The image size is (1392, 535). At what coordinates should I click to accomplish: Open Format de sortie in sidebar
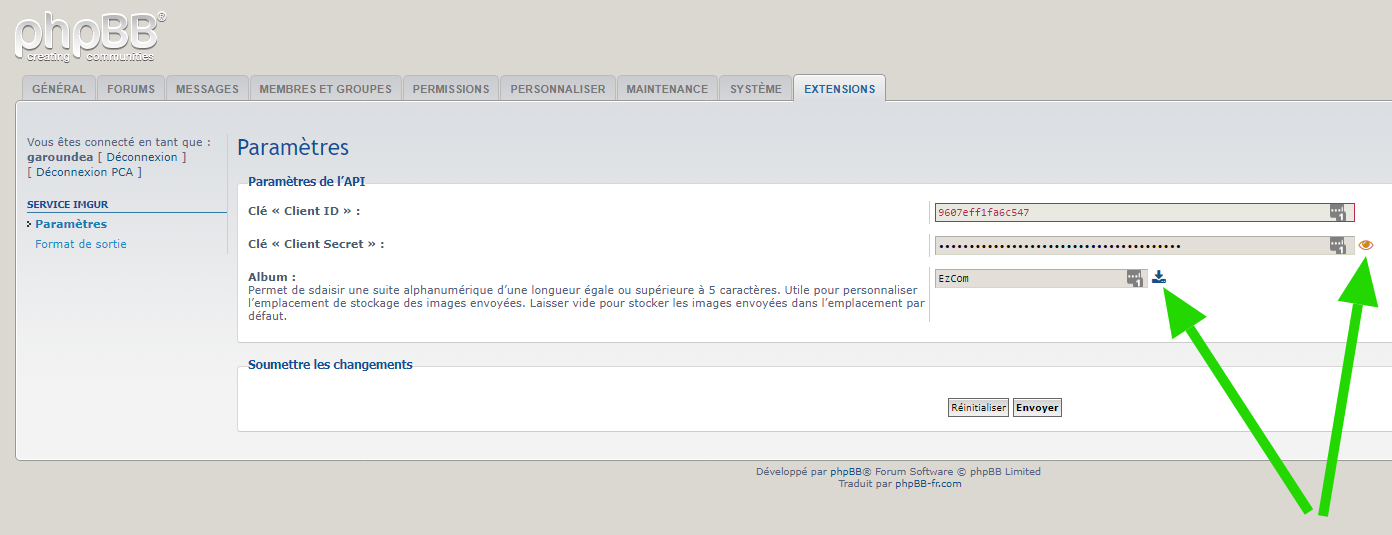coord(81,244)
